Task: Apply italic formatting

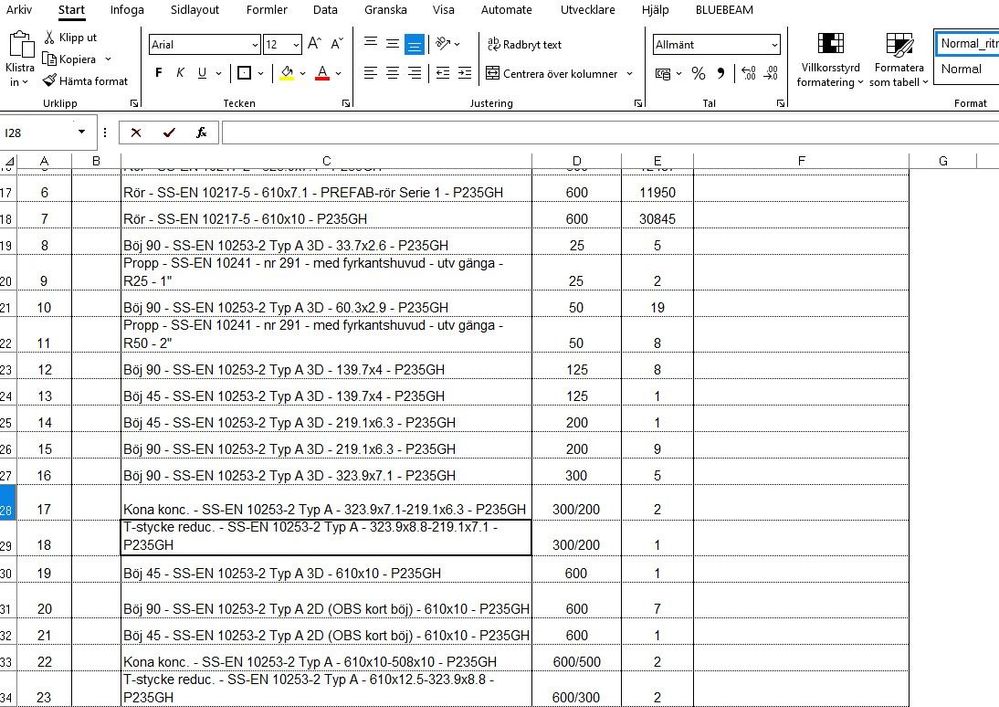Action: (178, 72)
